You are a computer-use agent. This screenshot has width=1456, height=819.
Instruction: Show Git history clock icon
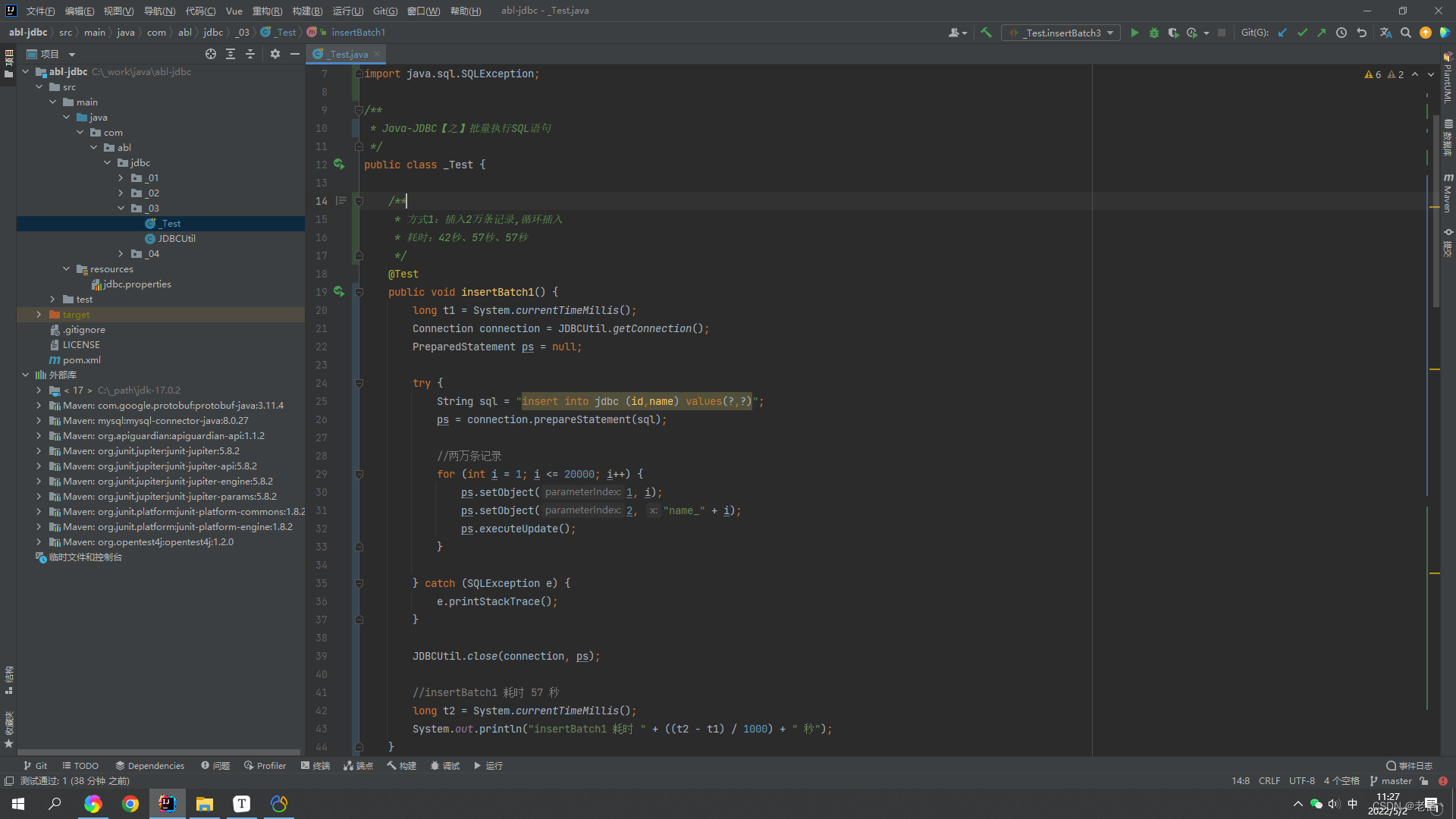click(x=1341, y=33)
